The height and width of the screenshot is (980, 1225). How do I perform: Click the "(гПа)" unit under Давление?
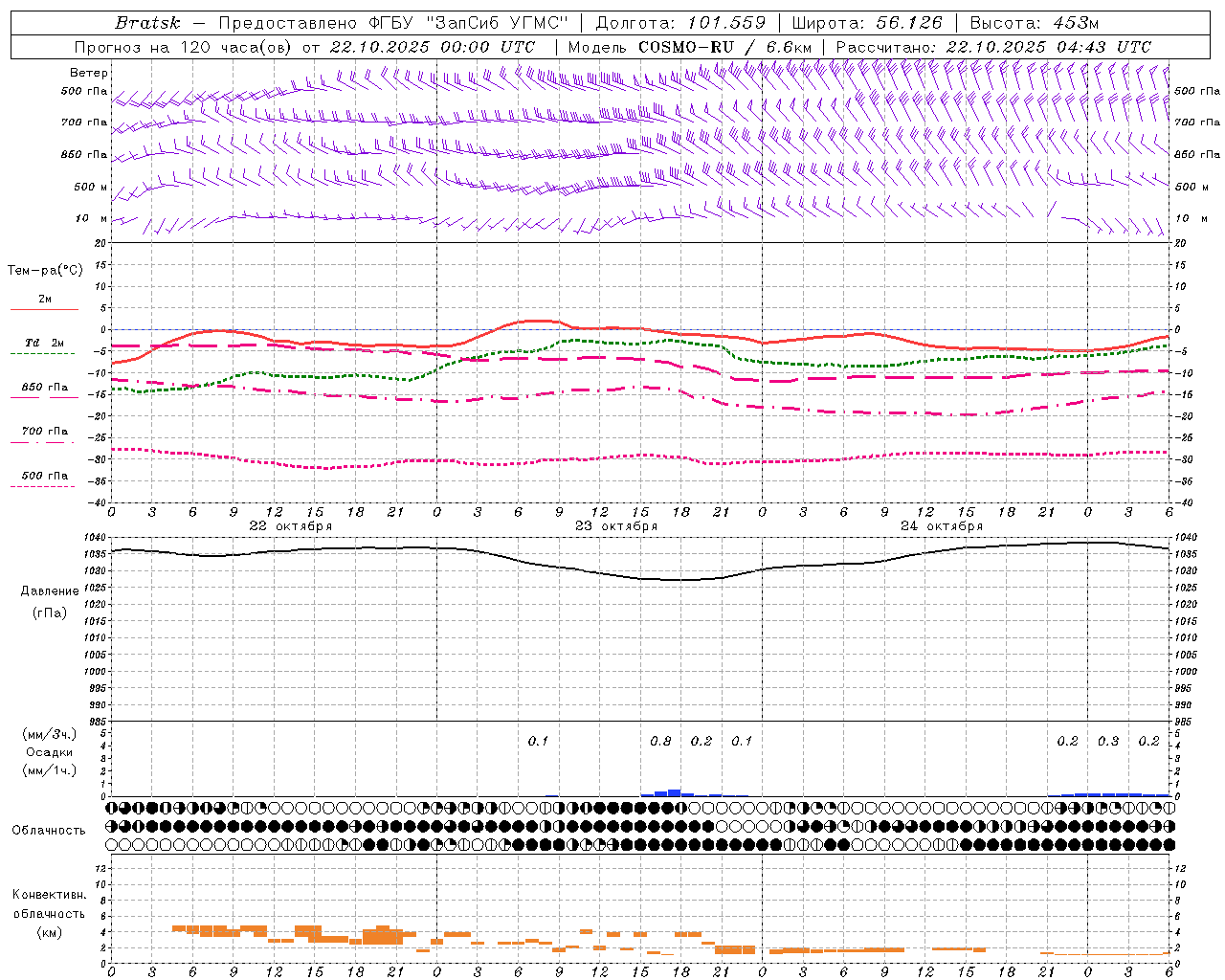point(49,612)
